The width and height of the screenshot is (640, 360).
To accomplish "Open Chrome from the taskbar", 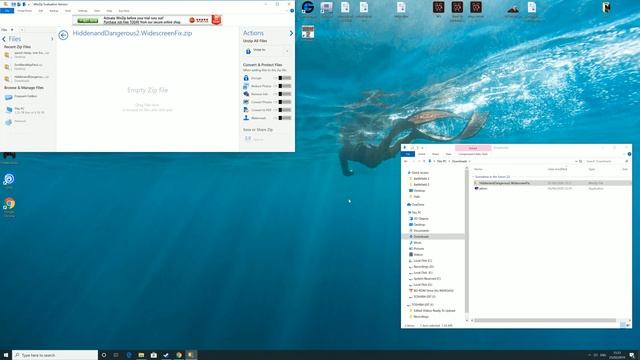I will [178, 355].
